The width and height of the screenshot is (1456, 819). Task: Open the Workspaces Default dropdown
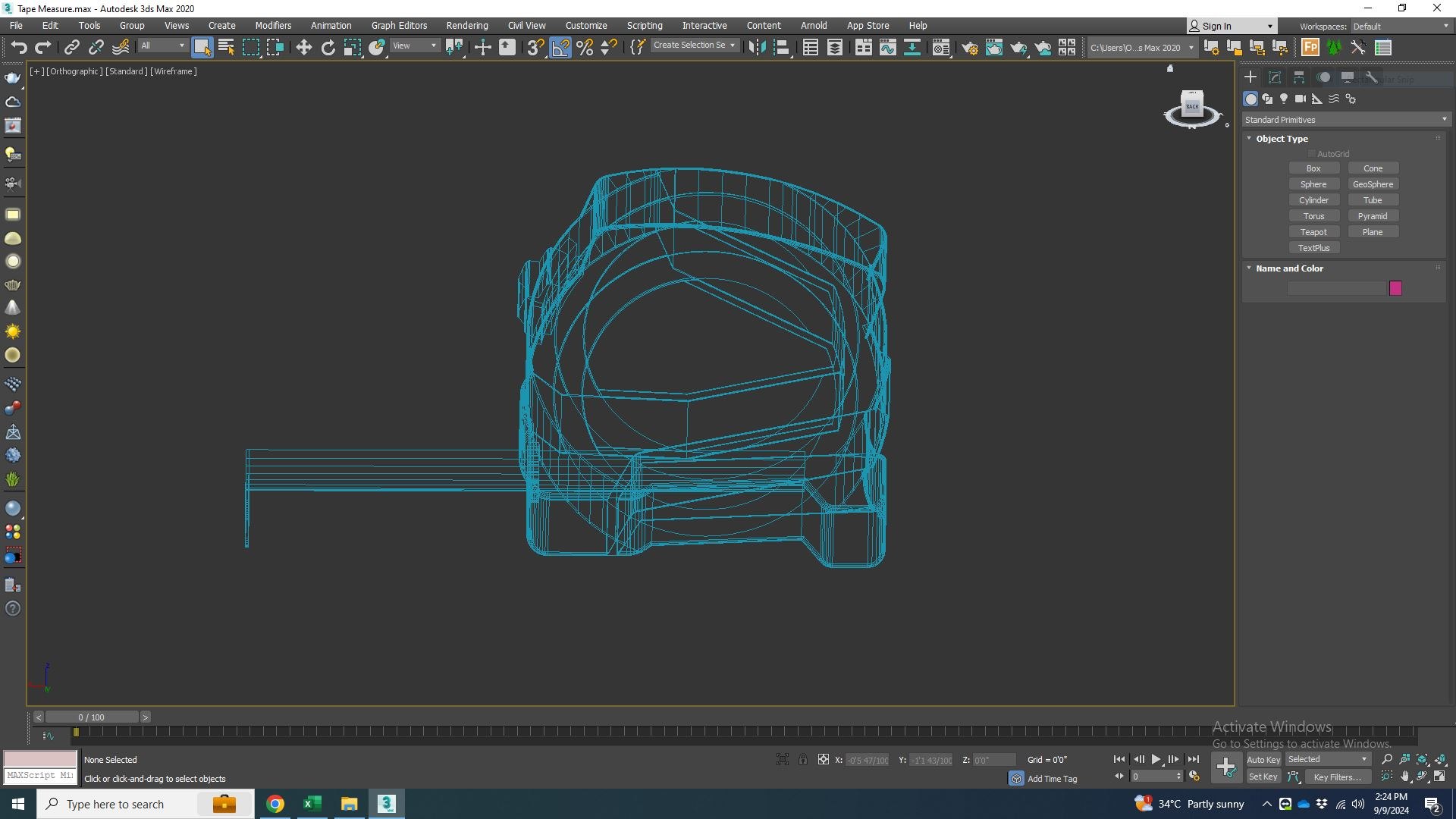[x=1400, y=27]
